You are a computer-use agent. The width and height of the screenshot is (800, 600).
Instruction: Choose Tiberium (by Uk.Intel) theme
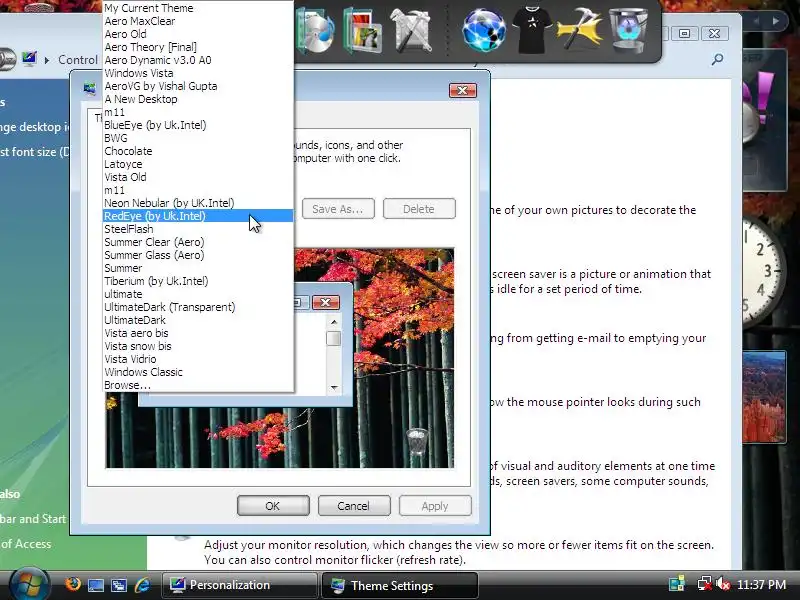click(x=198, y=281)
